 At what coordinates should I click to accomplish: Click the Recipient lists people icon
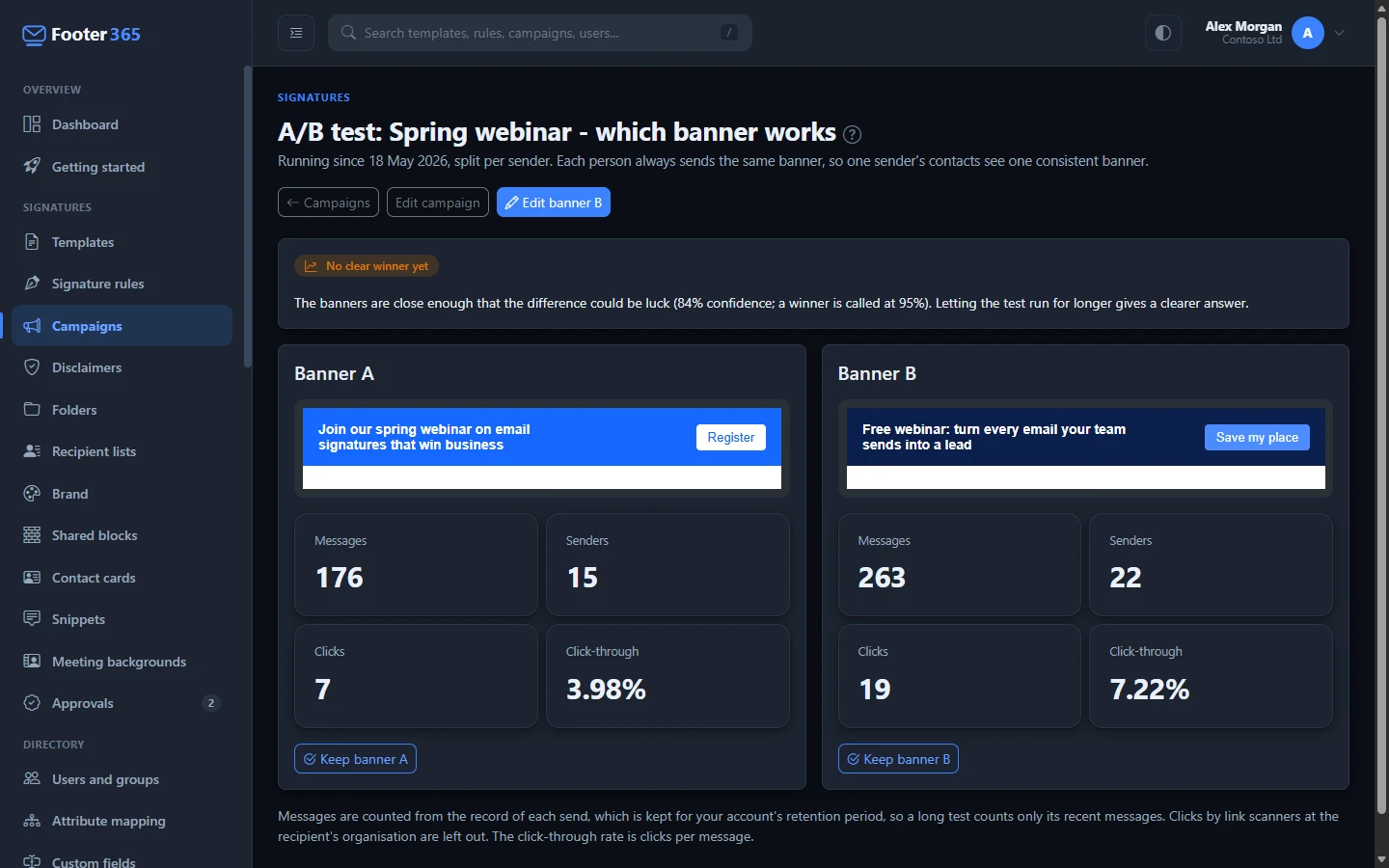32,451
